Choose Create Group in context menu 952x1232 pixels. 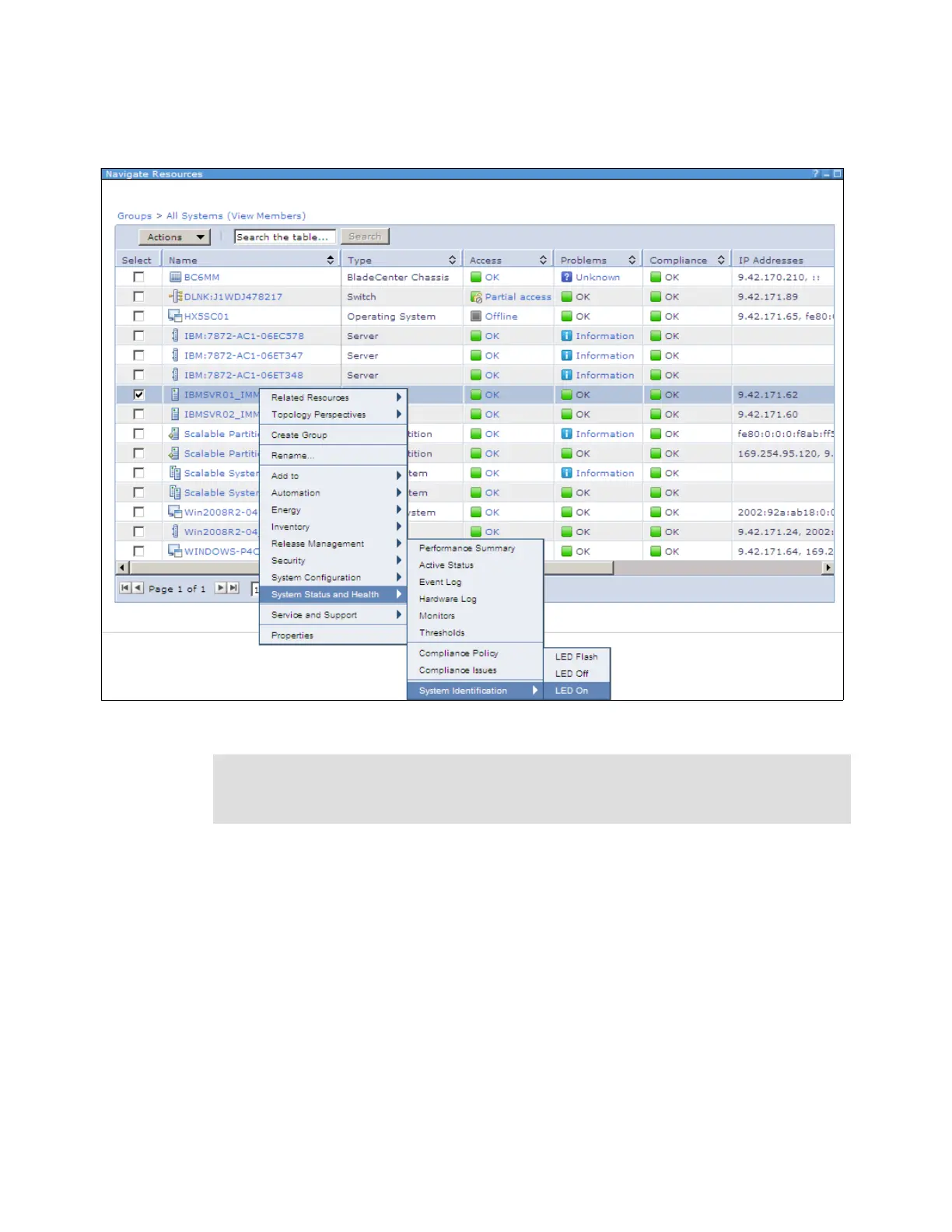click(333, 435)
